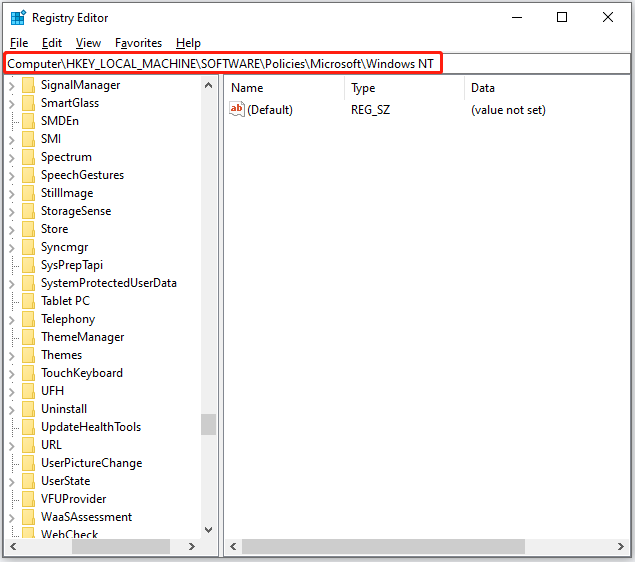Click the Tablet PC folder icon
This screenshot has width=635, height=562.
pyautogui.click(x=28, y=301)
